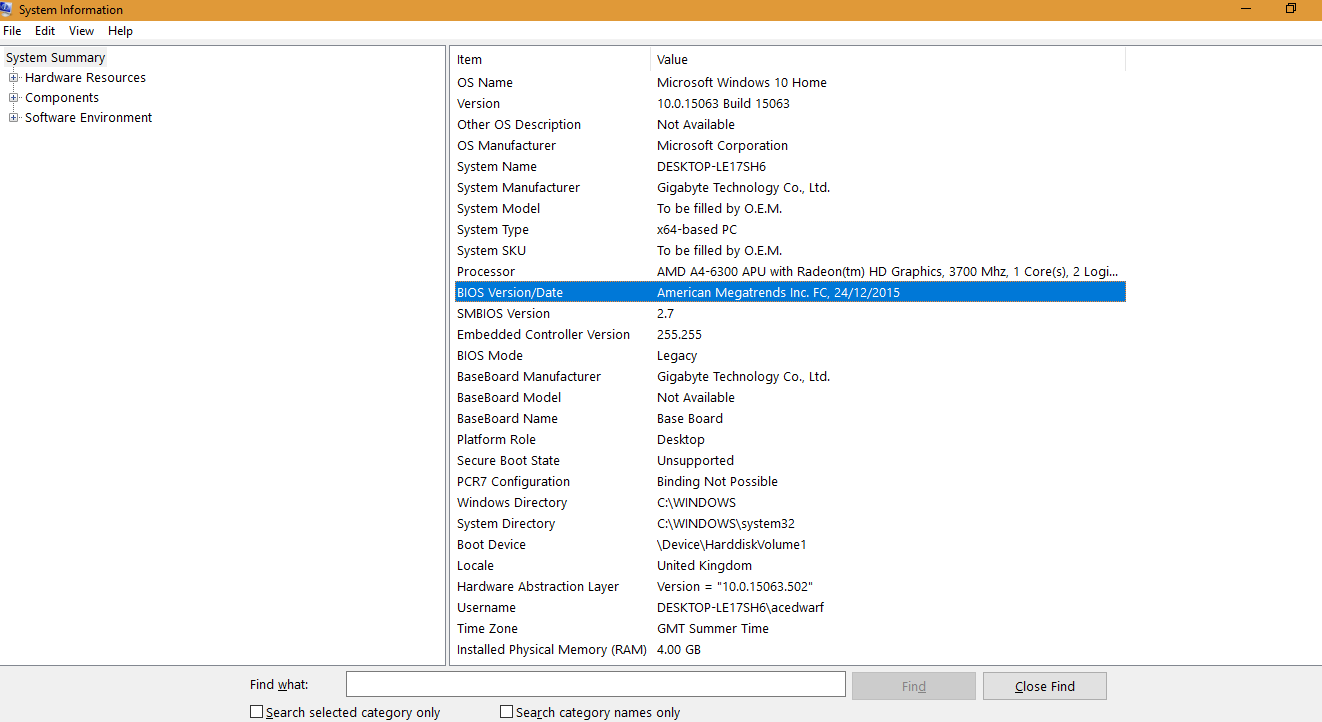Screen dimensions: 1322x722
Task: Select the Secure Boot State row
Action: [788, 461]
